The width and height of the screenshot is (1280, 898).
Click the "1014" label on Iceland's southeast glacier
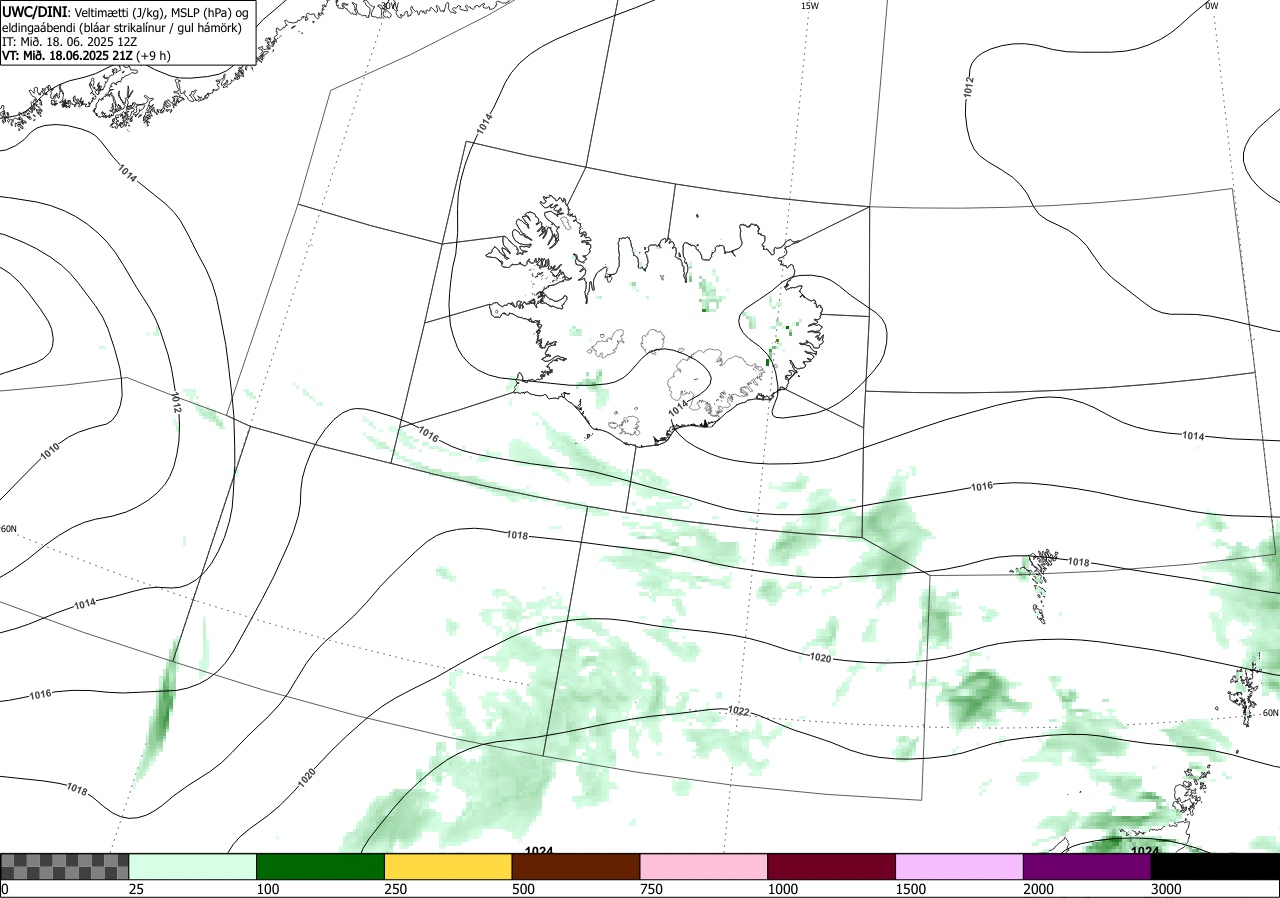point(678,410)
